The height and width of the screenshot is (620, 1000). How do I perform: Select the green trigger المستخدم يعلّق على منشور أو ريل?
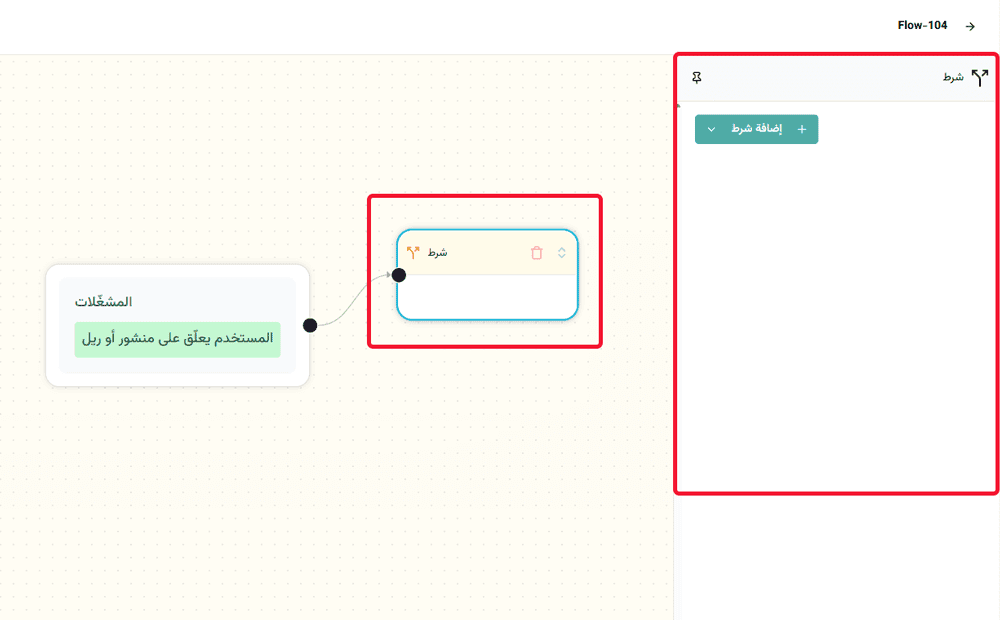tap(177, 339)
